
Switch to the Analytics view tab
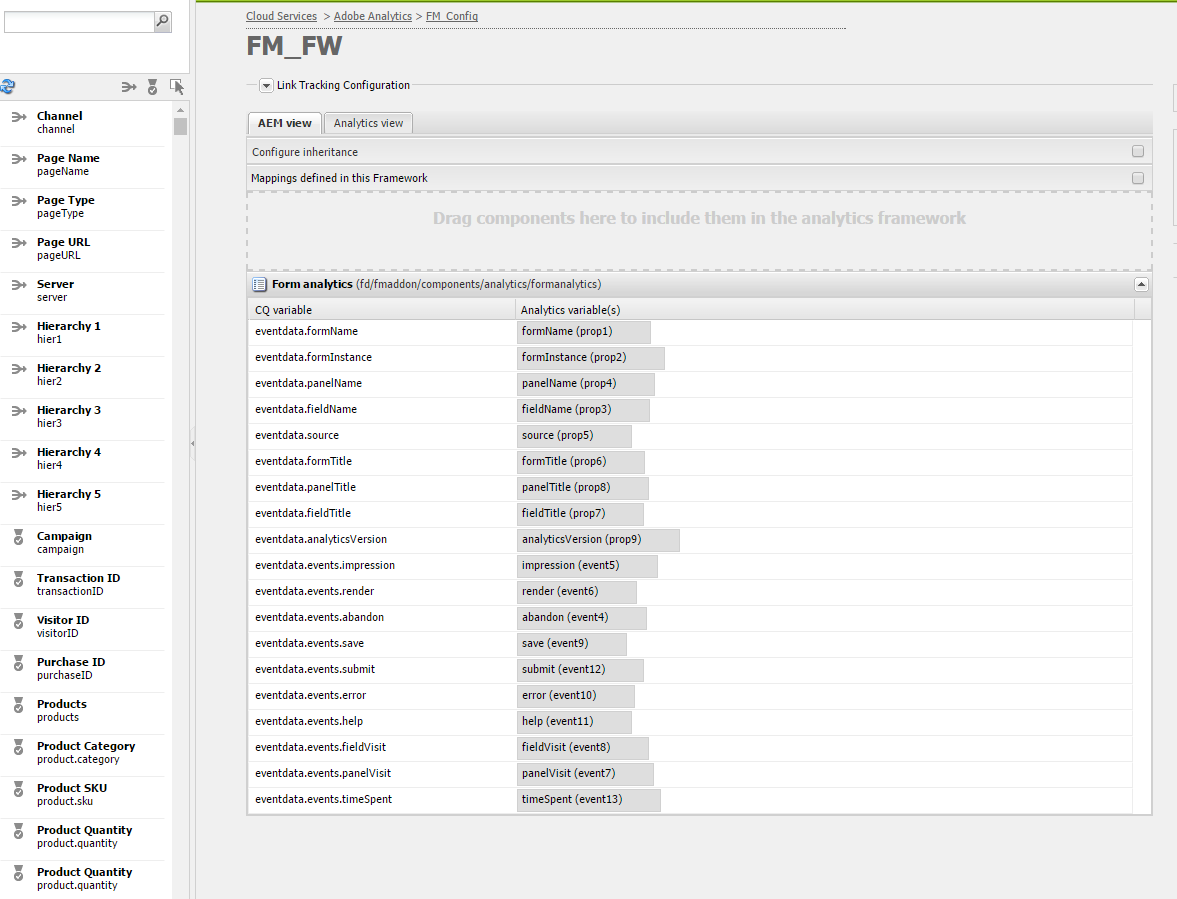pyautogui.click(x=369, y=123)
